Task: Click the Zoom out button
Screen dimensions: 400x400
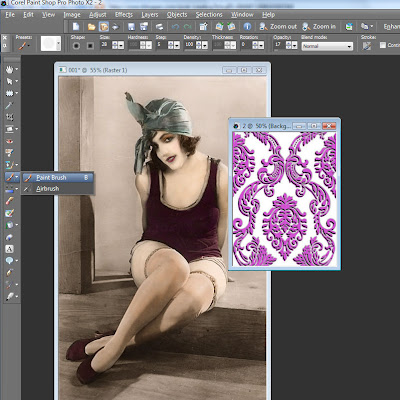Action: tap(278, 26)
